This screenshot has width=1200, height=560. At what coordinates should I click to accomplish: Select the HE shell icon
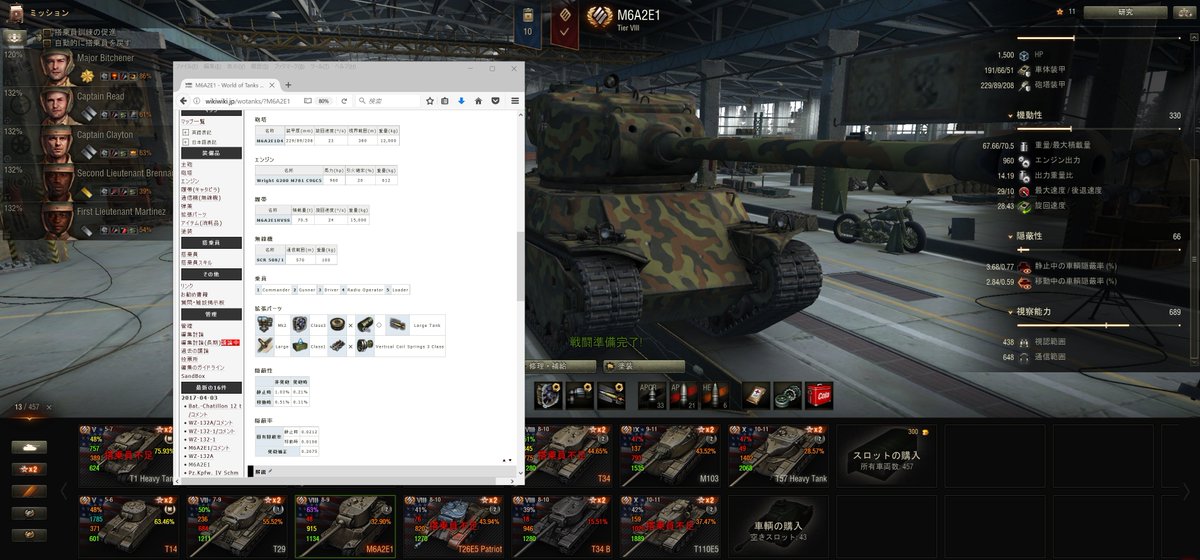pyautogui.click(x=714, y=395)
